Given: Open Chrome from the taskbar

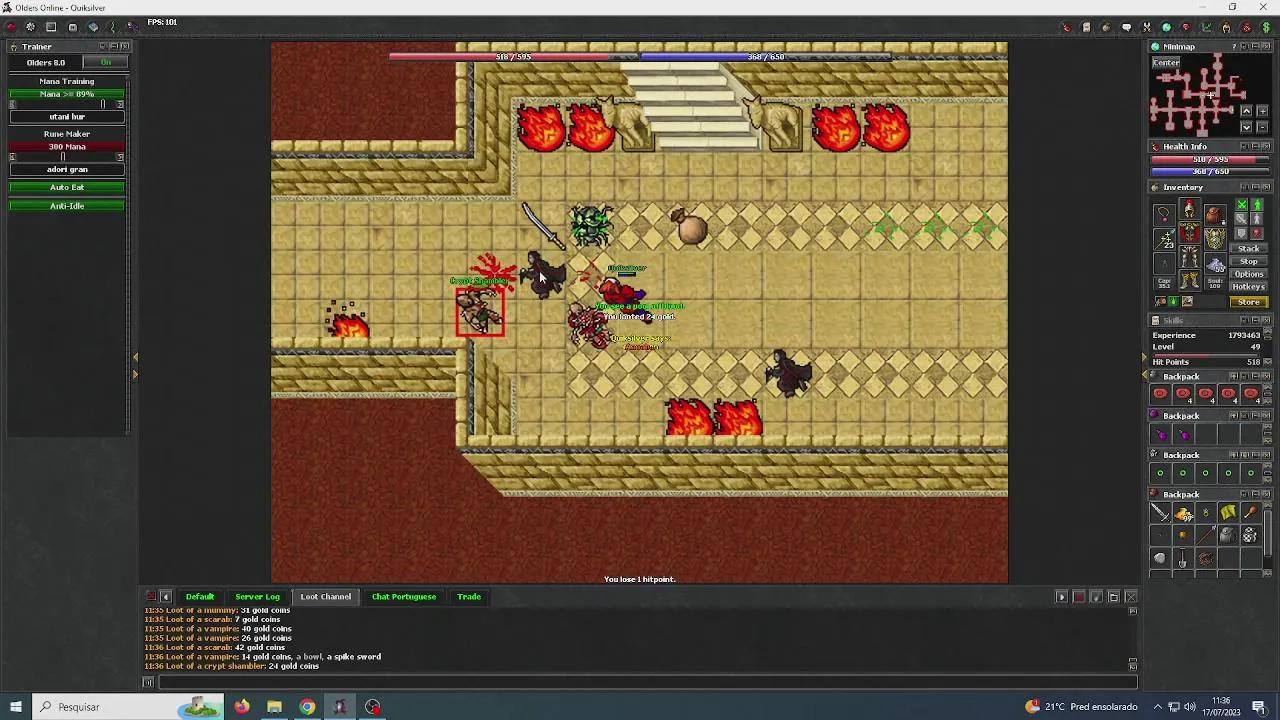Looking at the screenshot, I should click(x=307, y=707).
